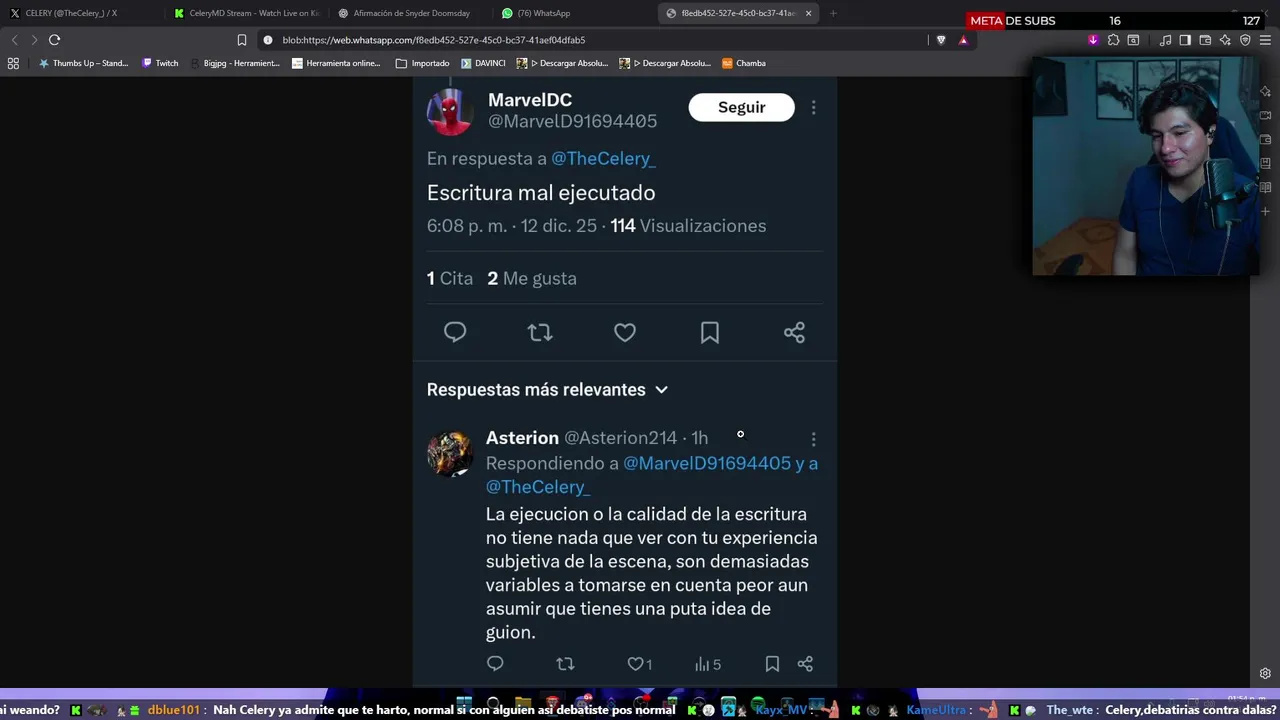
Task: Share the MarvelDC tweet
Action: tap(794, 332)
